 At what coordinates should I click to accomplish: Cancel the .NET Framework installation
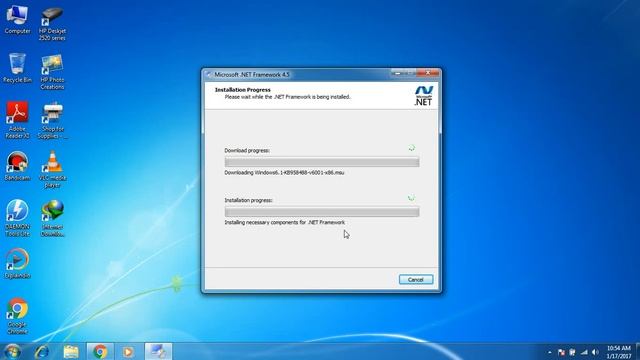[x=416, y=280]
